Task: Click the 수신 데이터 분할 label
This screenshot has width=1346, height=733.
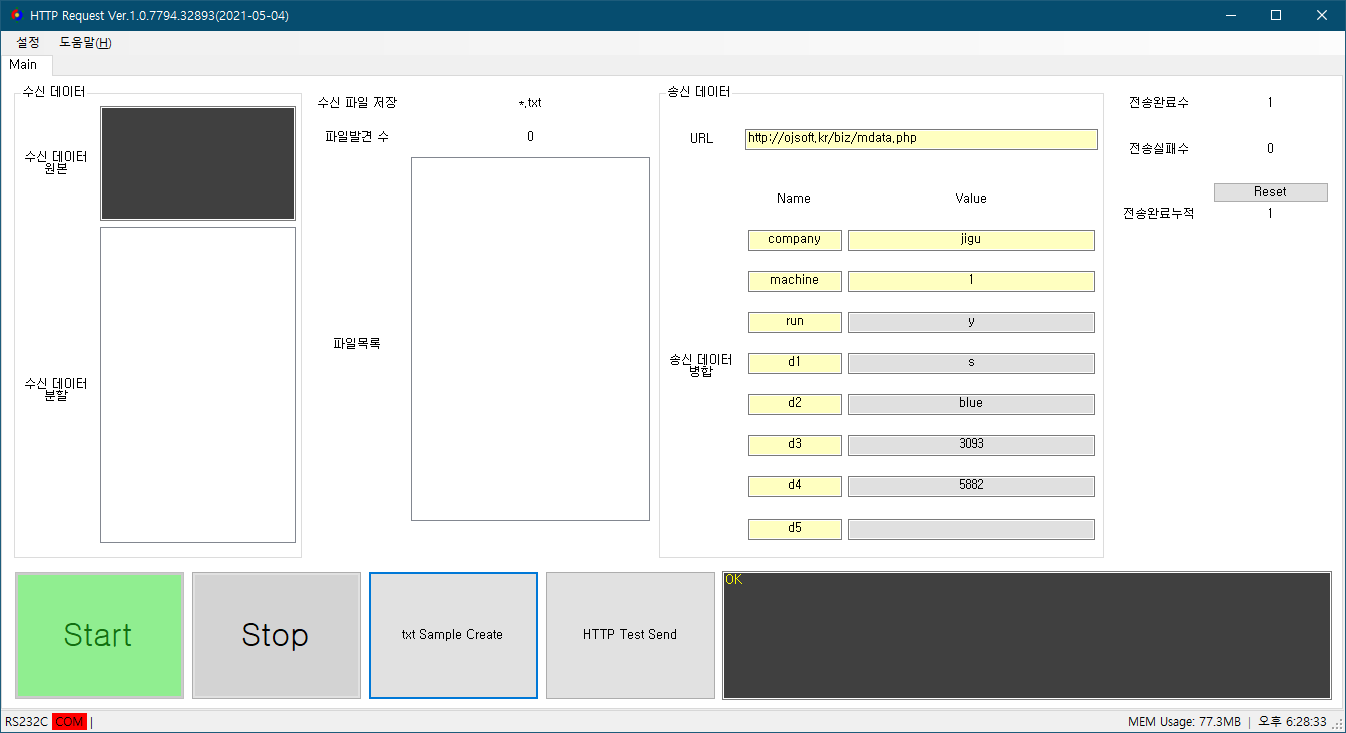Action: 56,390
